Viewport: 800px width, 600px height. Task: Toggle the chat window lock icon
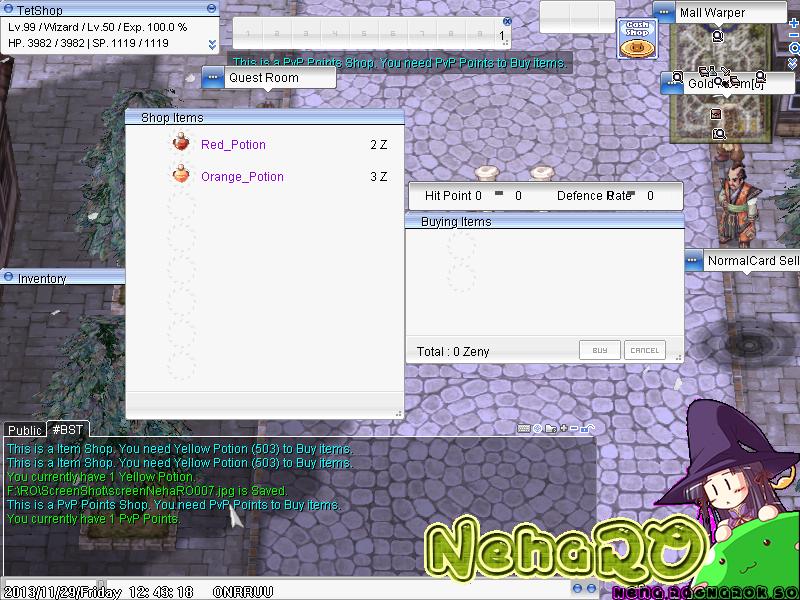[587, 429]
